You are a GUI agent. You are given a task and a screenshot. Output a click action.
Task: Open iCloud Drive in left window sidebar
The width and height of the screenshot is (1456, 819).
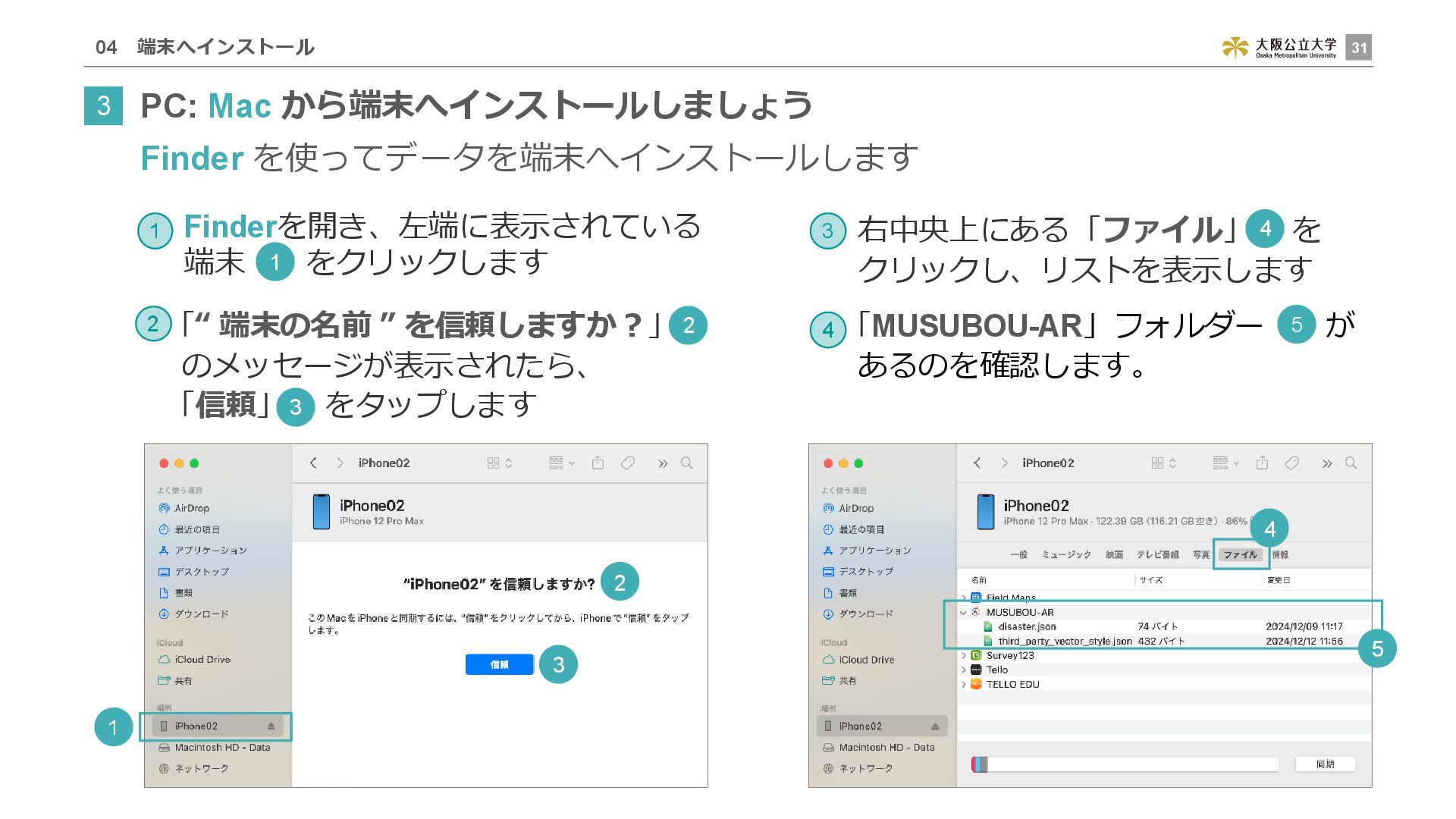pyautogui.click(x=194, y=660)
